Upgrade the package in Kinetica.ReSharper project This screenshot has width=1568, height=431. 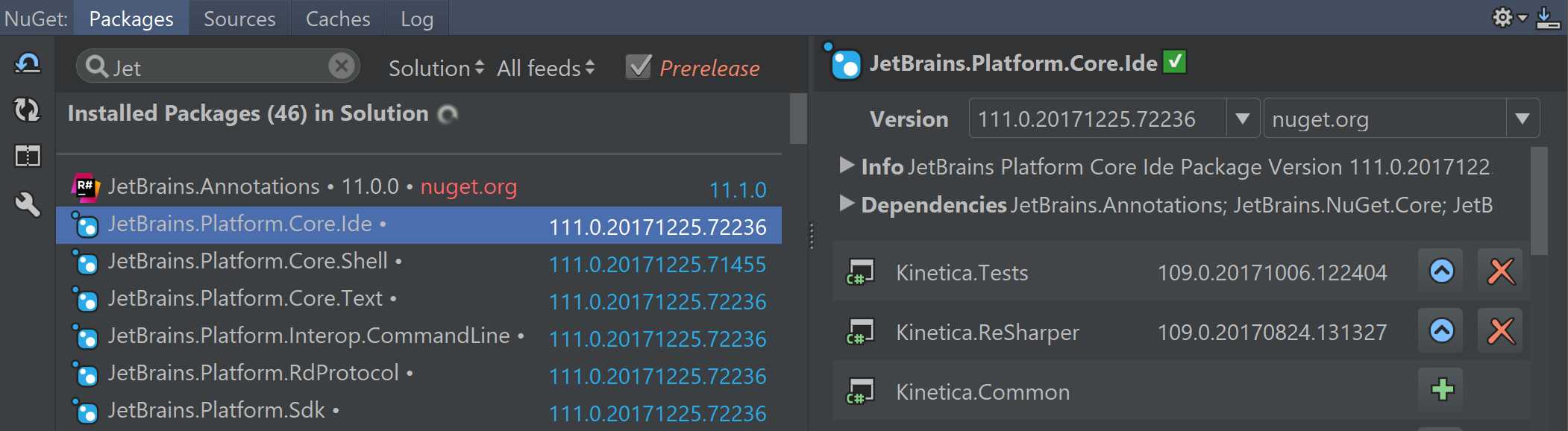[1441, 330]
